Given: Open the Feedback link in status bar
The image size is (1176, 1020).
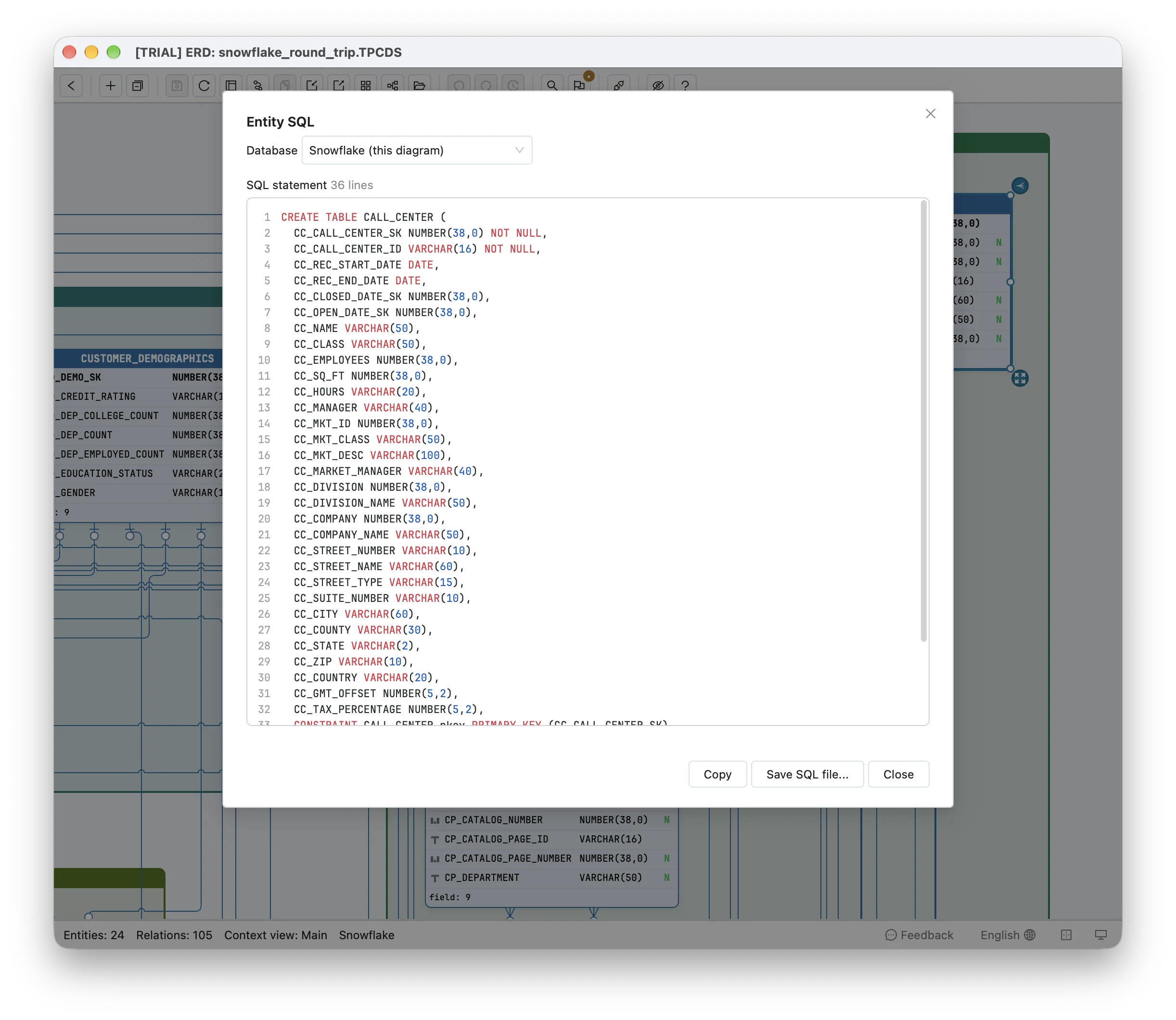Looking at the screenshot, I should [919, 935].
